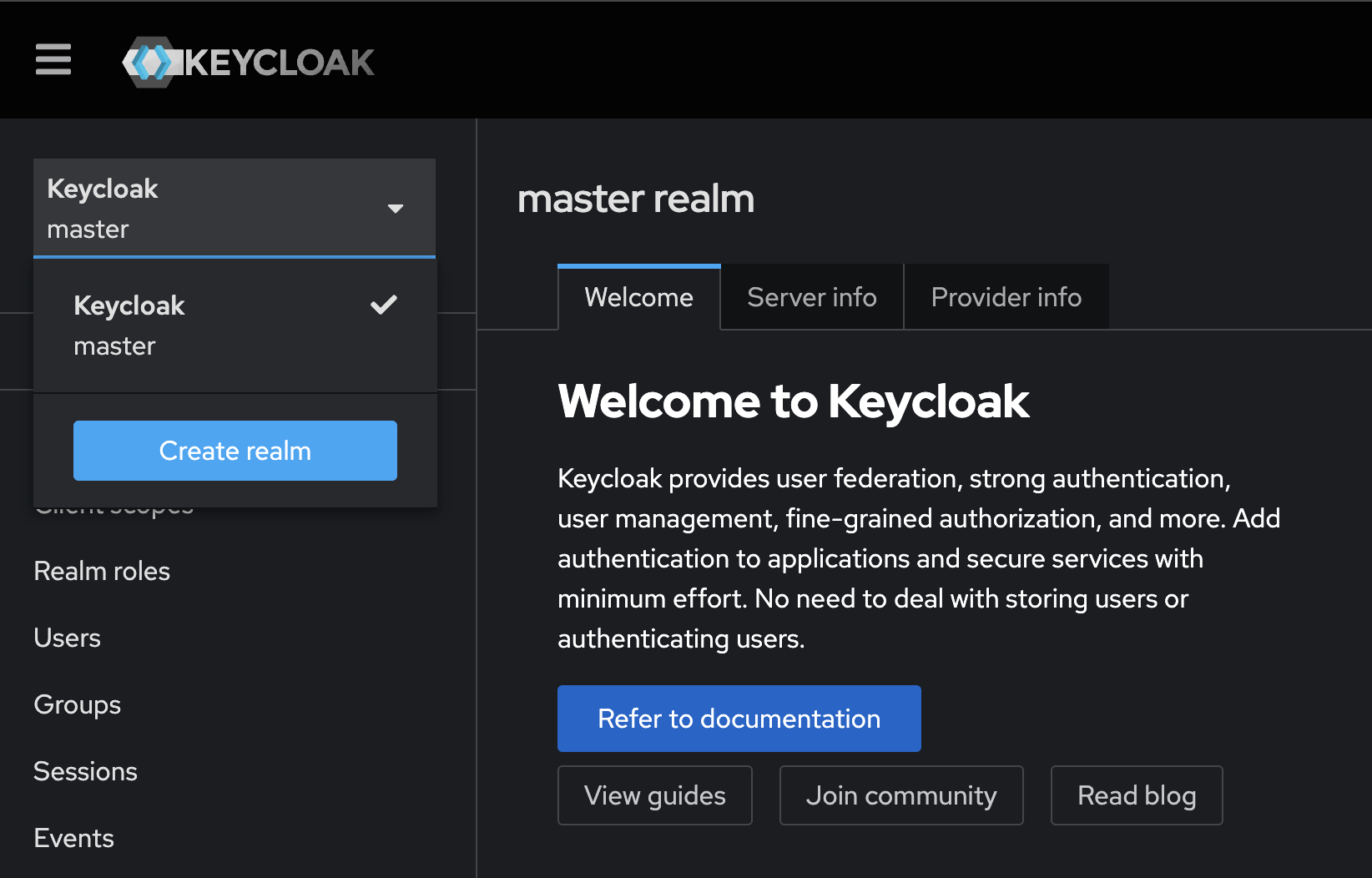Toggle the hamburger navigation menu
This screenshot has height=878, width=1372.
click(53, 59)
